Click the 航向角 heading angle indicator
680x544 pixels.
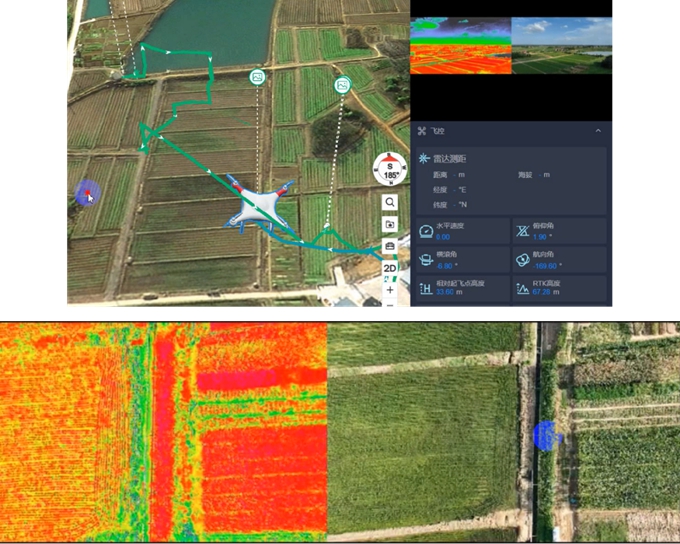click(x=558, y=260)
